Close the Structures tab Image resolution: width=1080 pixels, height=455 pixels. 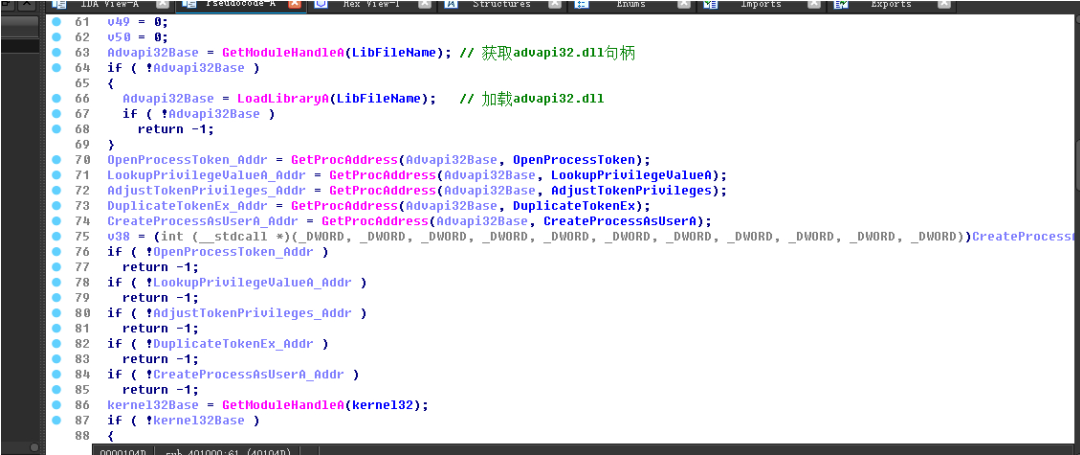pyautogui.click(x=554, y=4)
